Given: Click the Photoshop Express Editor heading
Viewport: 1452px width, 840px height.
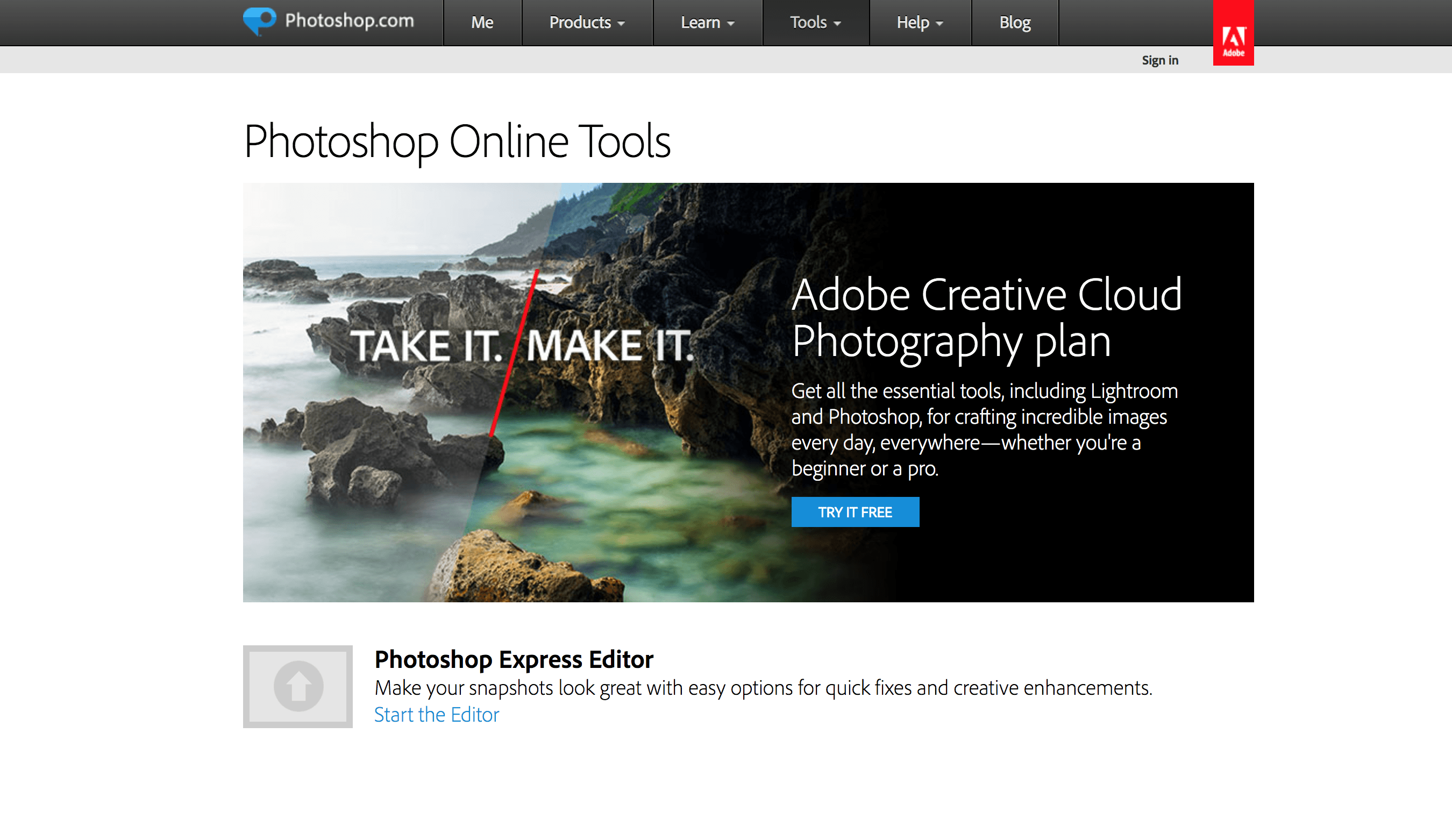Looking at the screenshot, I should [514, 659].
